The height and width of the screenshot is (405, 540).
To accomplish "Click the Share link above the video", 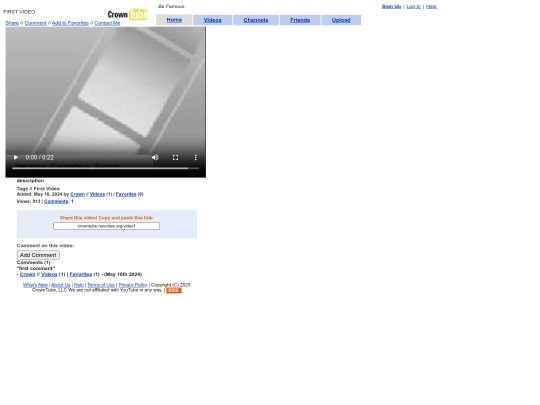I will 12,23.
